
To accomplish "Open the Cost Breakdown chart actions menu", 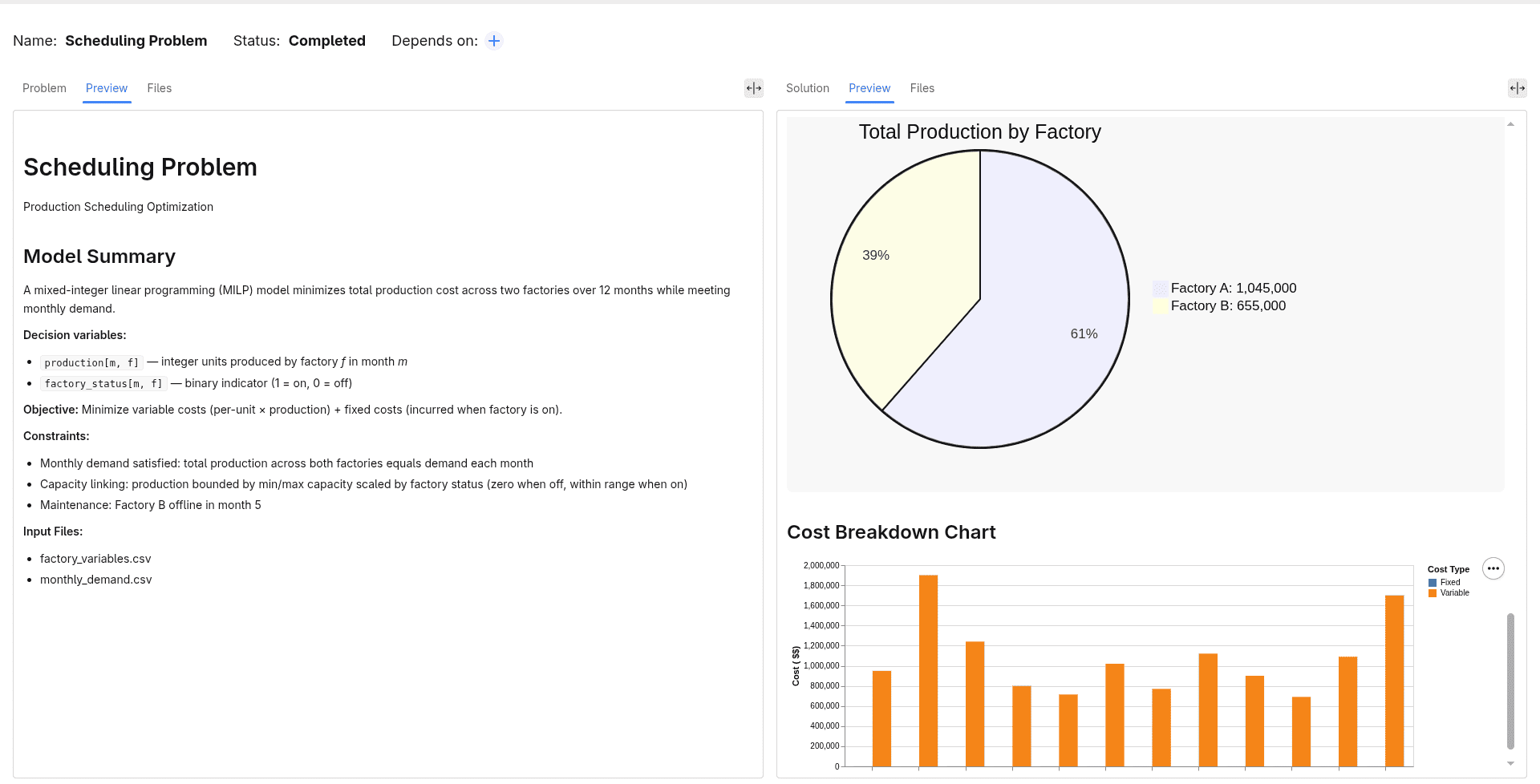I will (x=1493, y=568).
